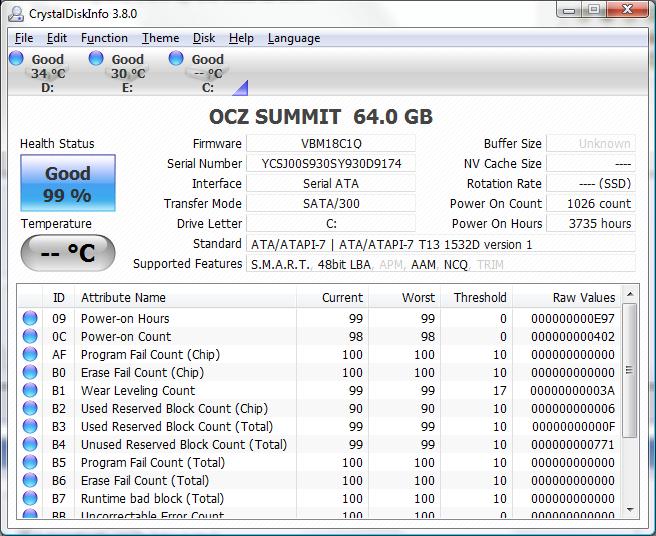Select the Wear Leveling Count attribute name
This screenshot has width=656, height=536.
pyautogui.click(x=138, y=390)
